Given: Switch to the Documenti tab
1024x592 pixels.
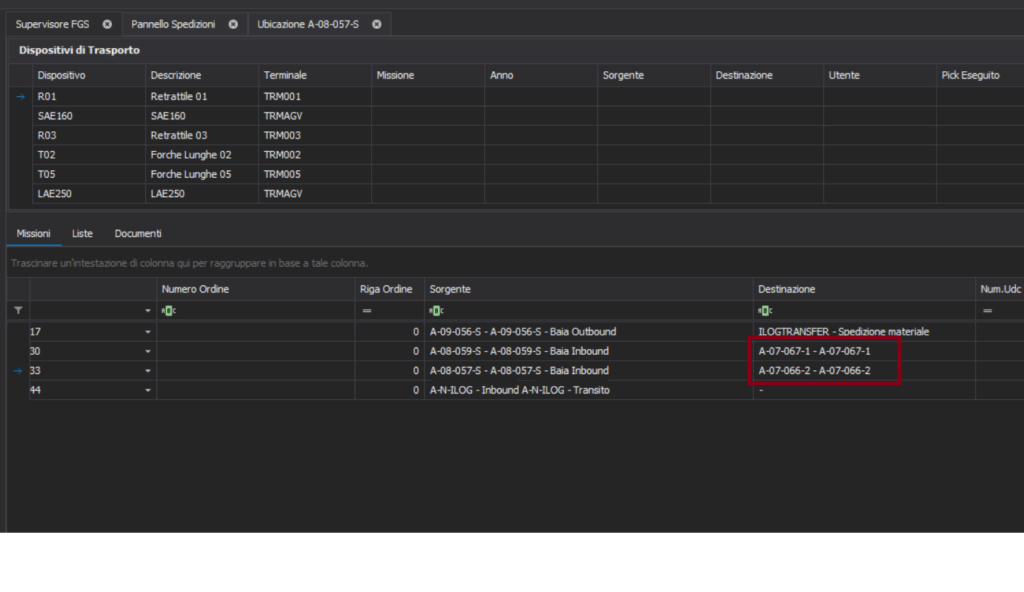Looking at the screenshot, I should 138,233.
